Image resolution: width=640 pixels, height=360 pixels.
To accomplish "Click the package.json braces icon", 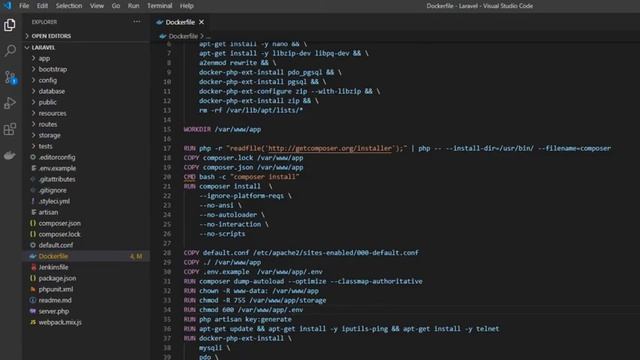I will point(33,278).
